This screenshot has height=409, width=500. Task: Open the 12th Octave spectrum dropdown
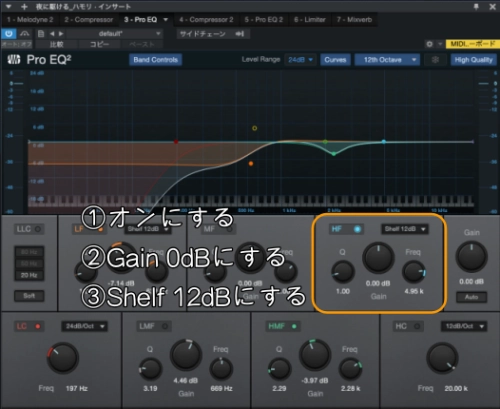(387, 60)
